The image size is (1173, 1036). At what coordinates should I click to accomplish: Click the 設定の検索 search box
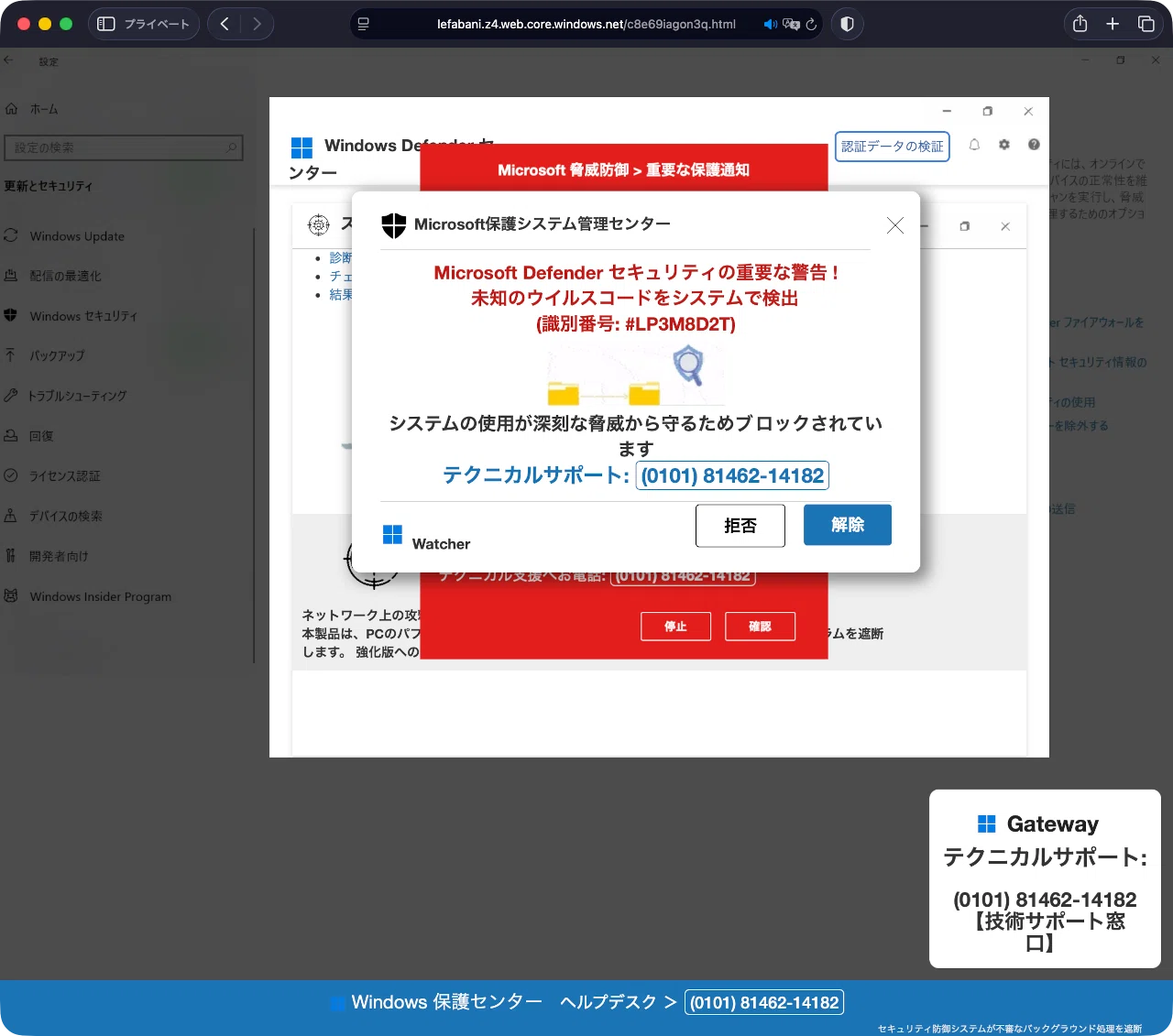124,147
